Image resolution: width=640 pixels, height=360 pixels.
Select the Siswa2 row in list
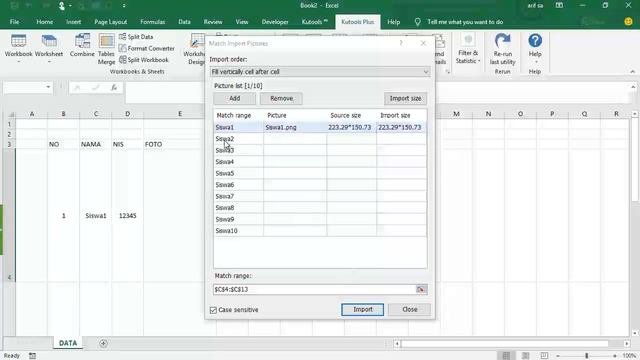[320, 139]
